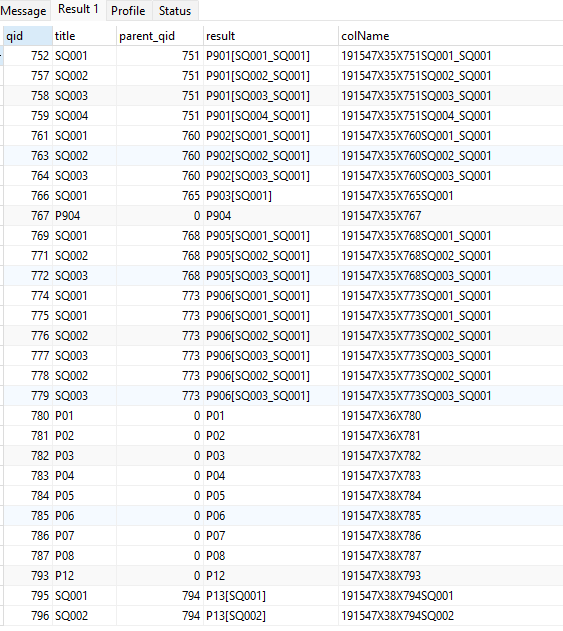
Task: Select result cell P901[SQ001_SQ001]
Action: (x=271, y=56)
